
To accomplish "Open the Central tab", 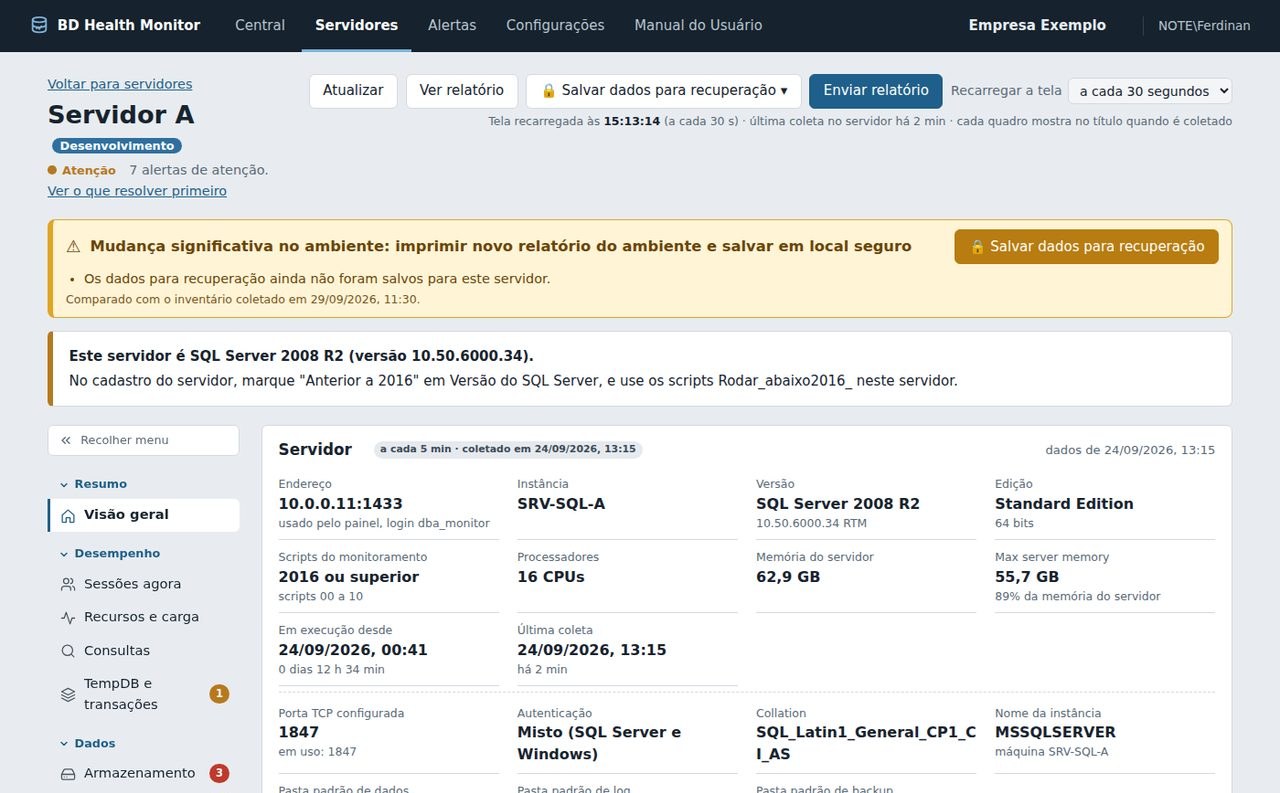I will tap(260, 25).
